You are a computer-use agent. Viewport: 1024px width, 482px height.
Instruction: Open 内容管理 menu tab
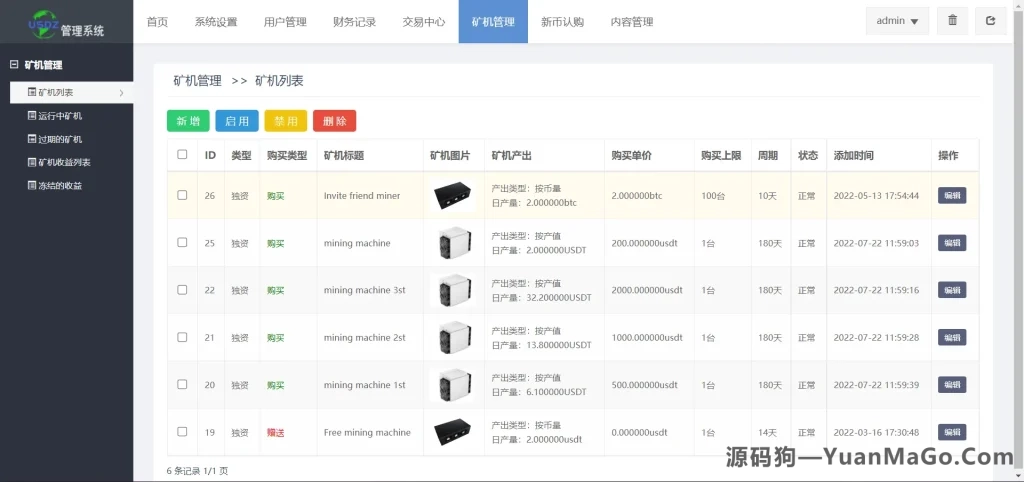(x=632, y=22)
